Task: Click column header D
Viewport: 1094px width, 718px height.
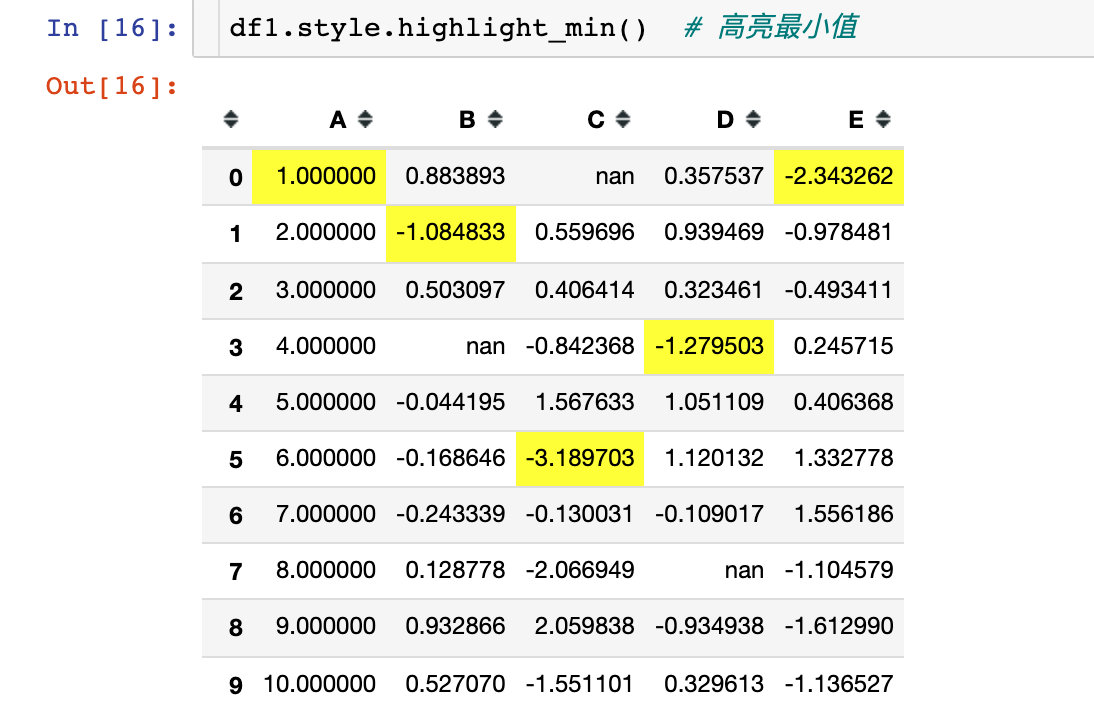Action: [726, 120]
